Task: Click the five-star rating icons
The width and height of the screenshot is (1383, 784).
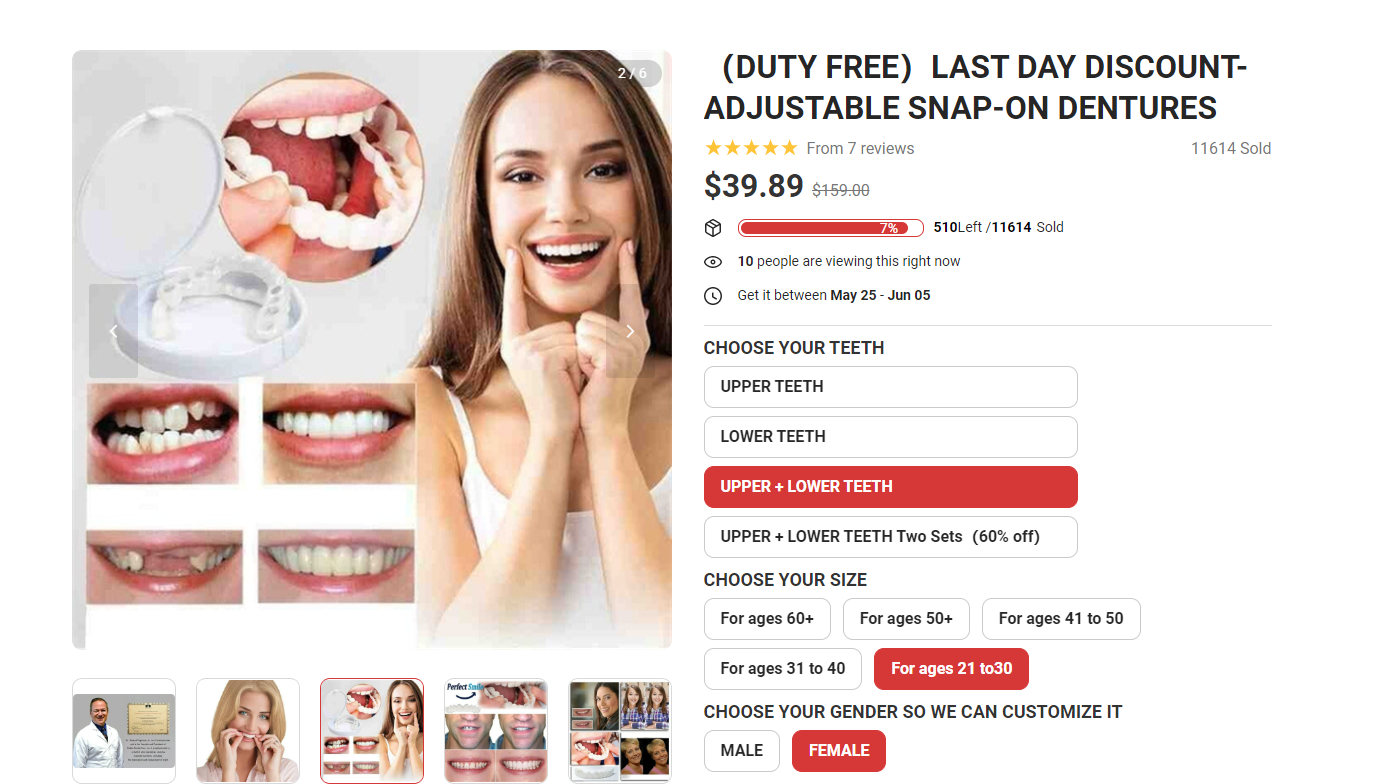Action: pyautogui.click(x=751, y=148)
